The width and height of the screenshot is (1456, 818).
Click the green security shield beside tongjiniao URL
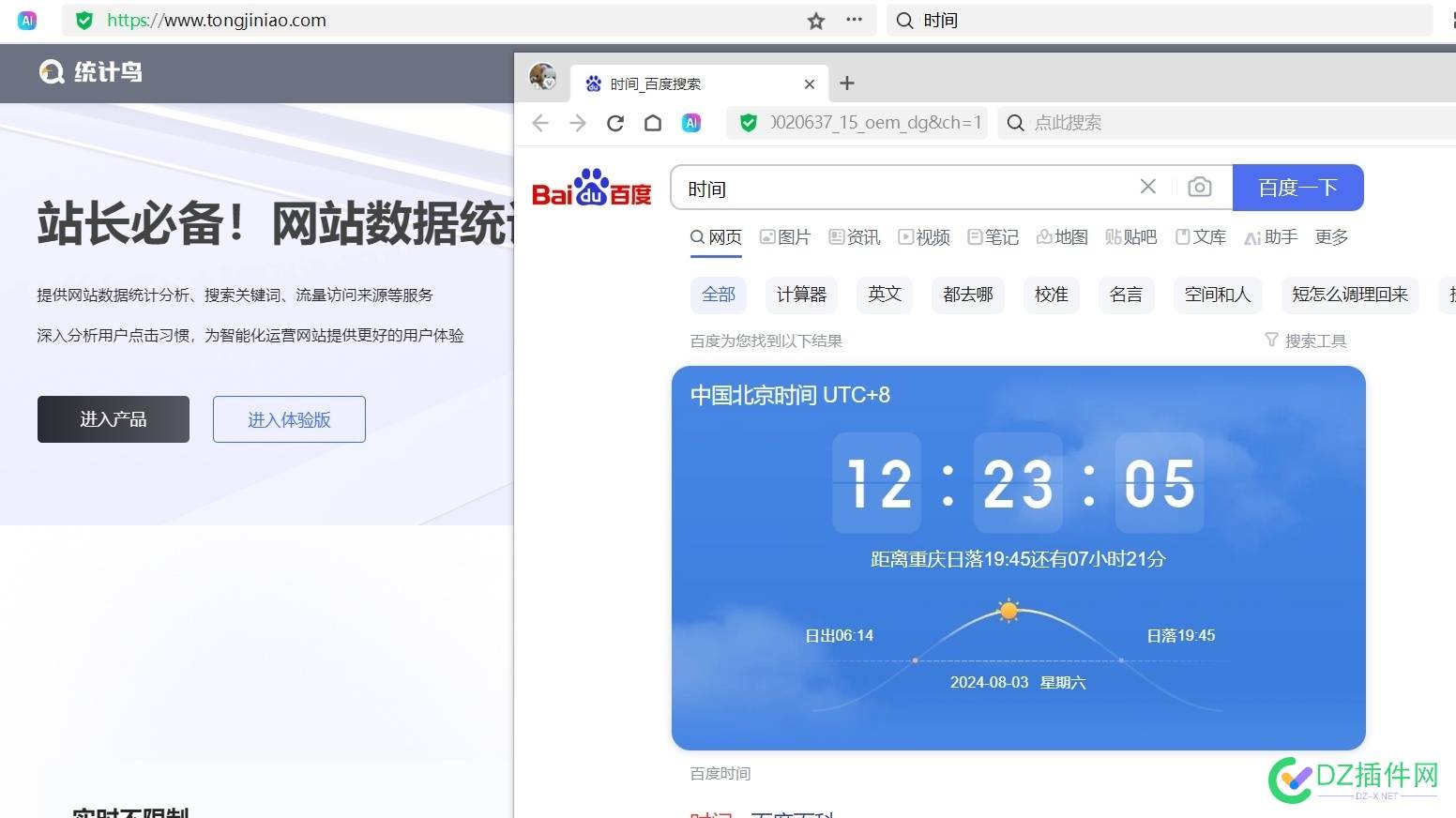(x=84, y=20)
